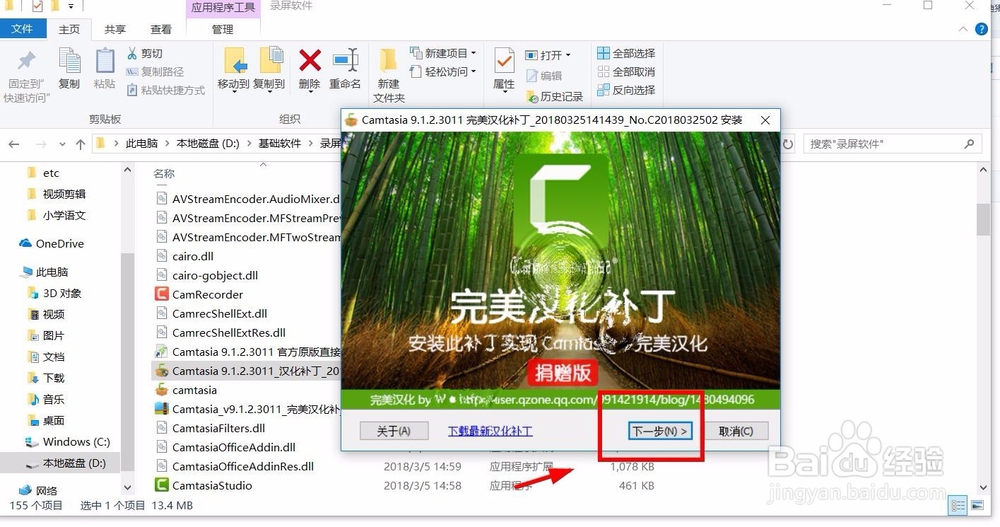Viewport: 1000px width, 527px height.
Task: Select the CamRecorder file
Action: pyautogui.click(x=207, y=295)
